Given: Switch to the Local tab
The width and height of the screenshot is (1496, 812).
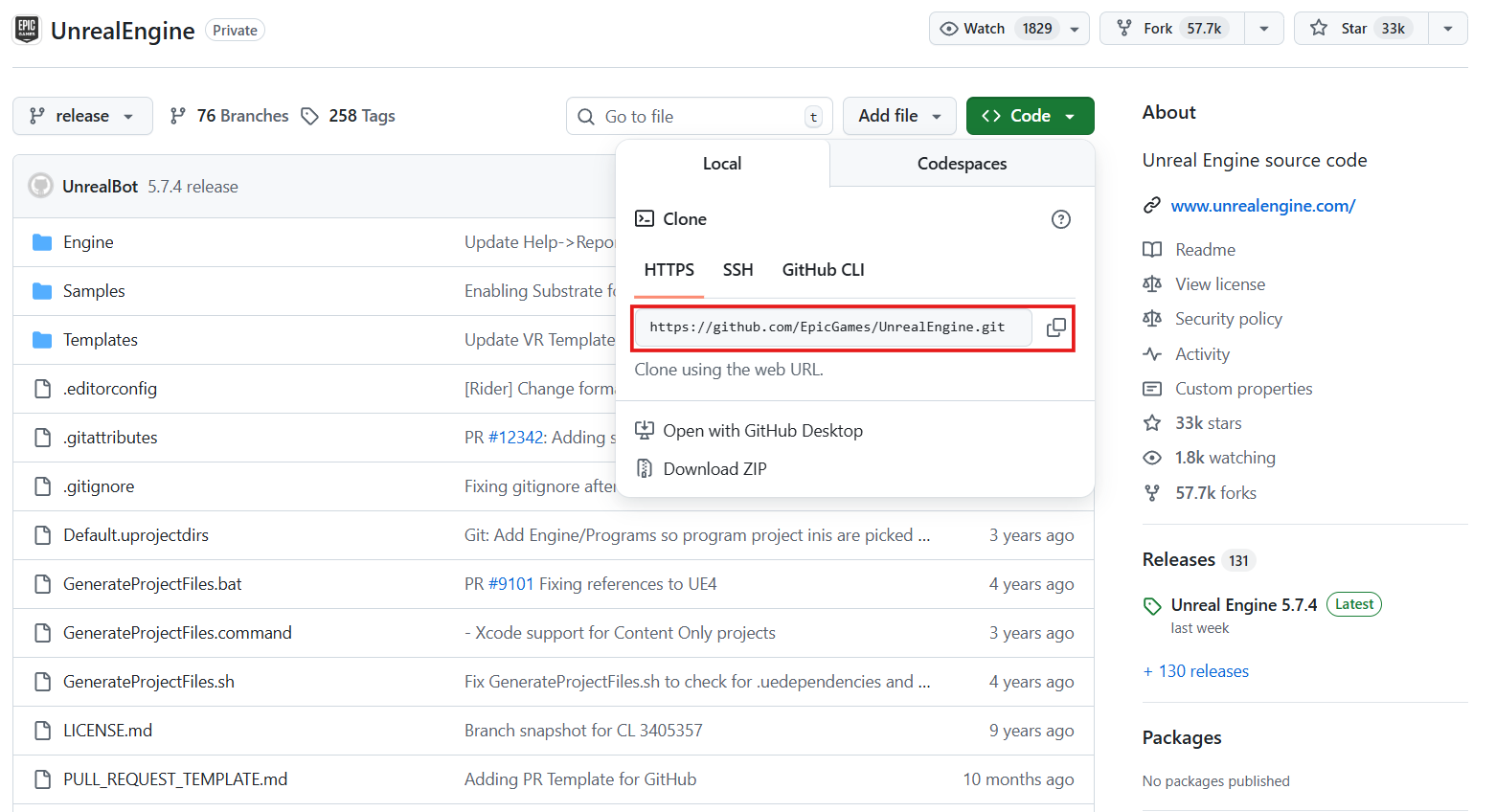Looking at the screenshot, I should (722, 164).
